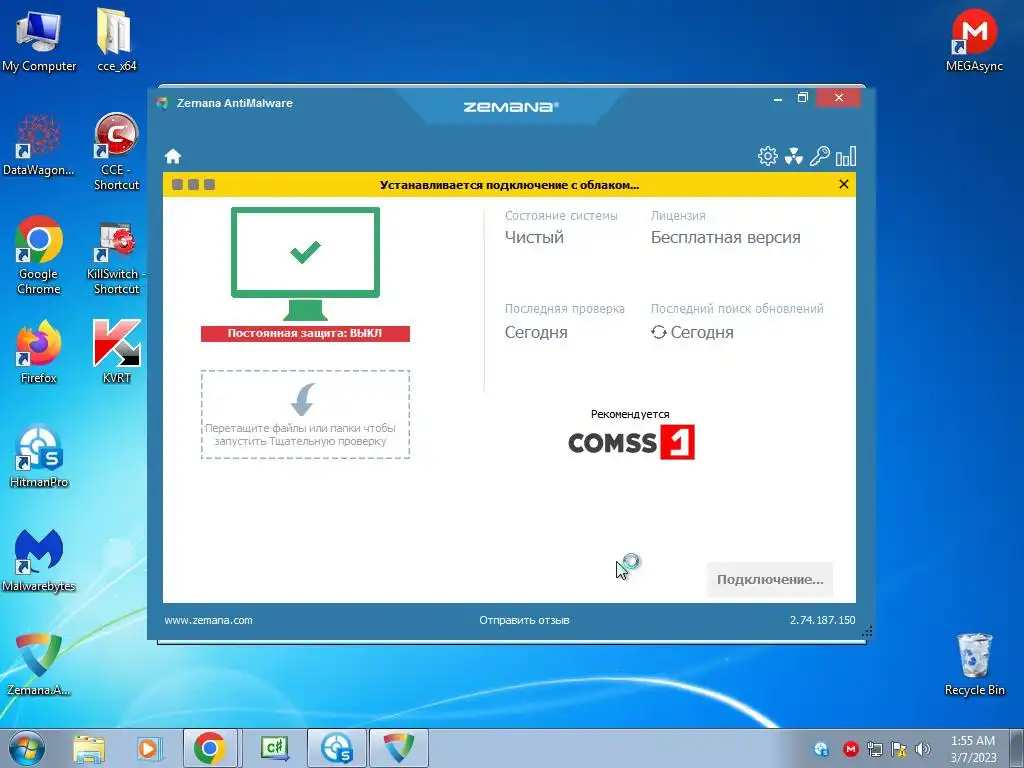
Task: Select Firefox desktop shortcut
Action: point(39,352)
